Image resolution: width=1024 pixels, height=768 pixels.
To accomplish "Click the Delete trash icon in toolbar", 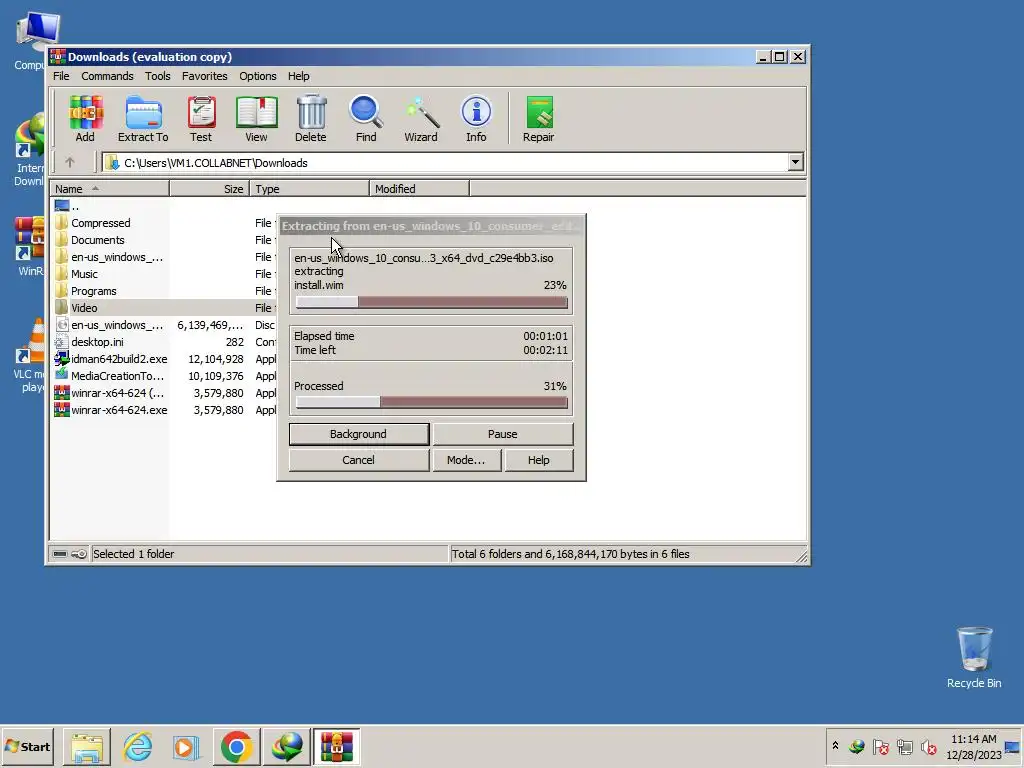I will coord(311,119).
